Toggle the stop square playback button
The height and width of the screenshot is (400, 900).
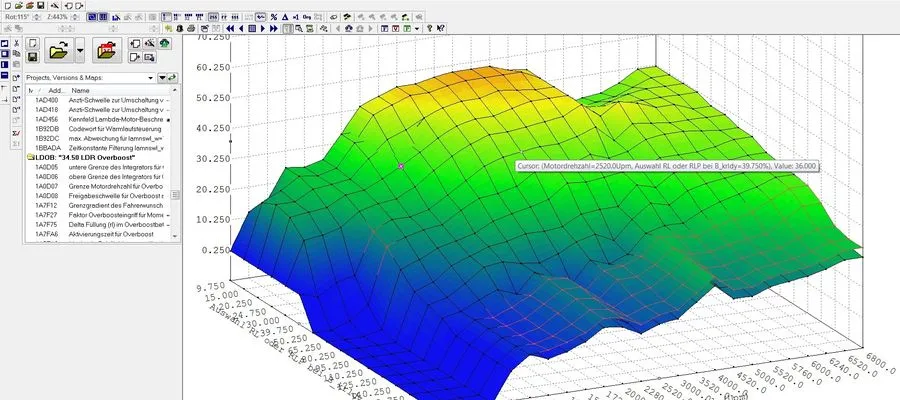(252, 29)
